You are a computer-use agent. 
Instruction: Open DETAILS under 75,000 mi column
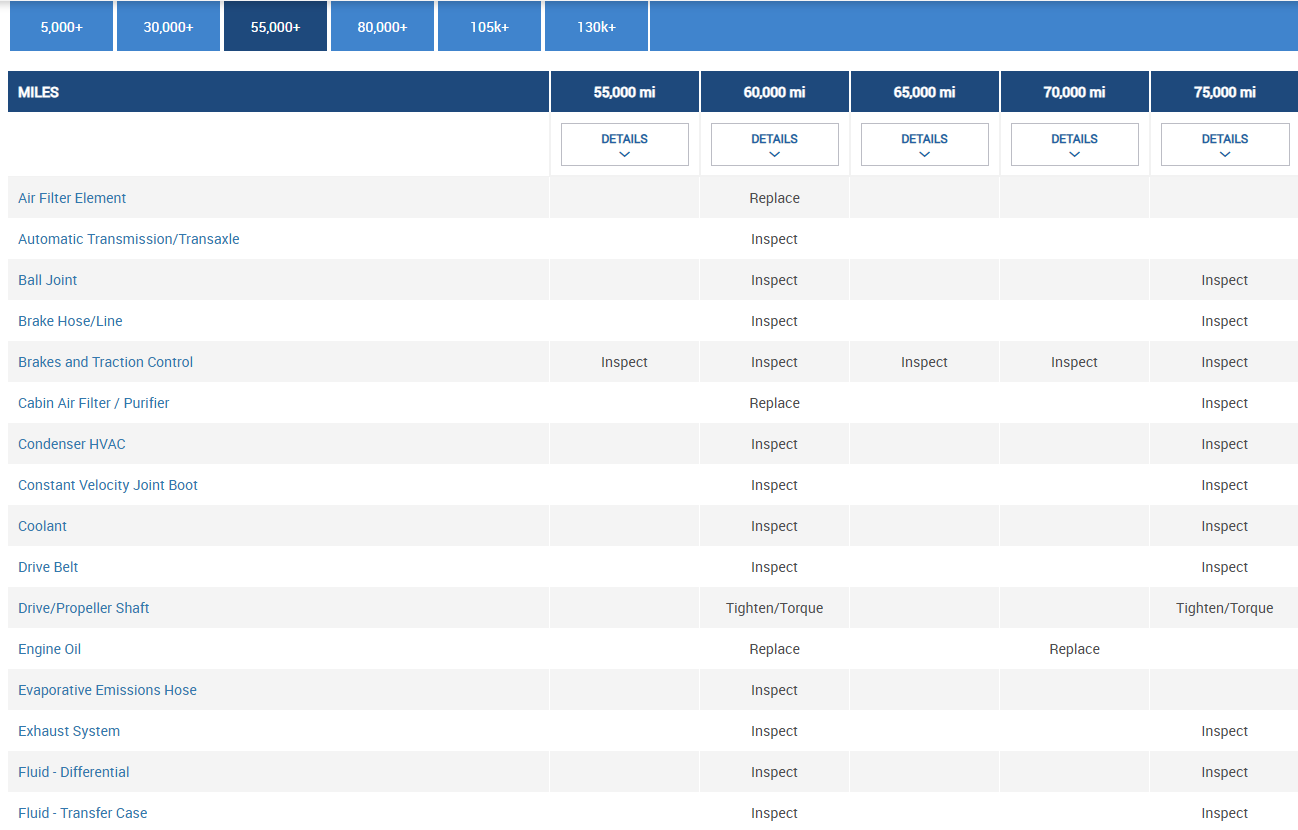point(1224,144)
